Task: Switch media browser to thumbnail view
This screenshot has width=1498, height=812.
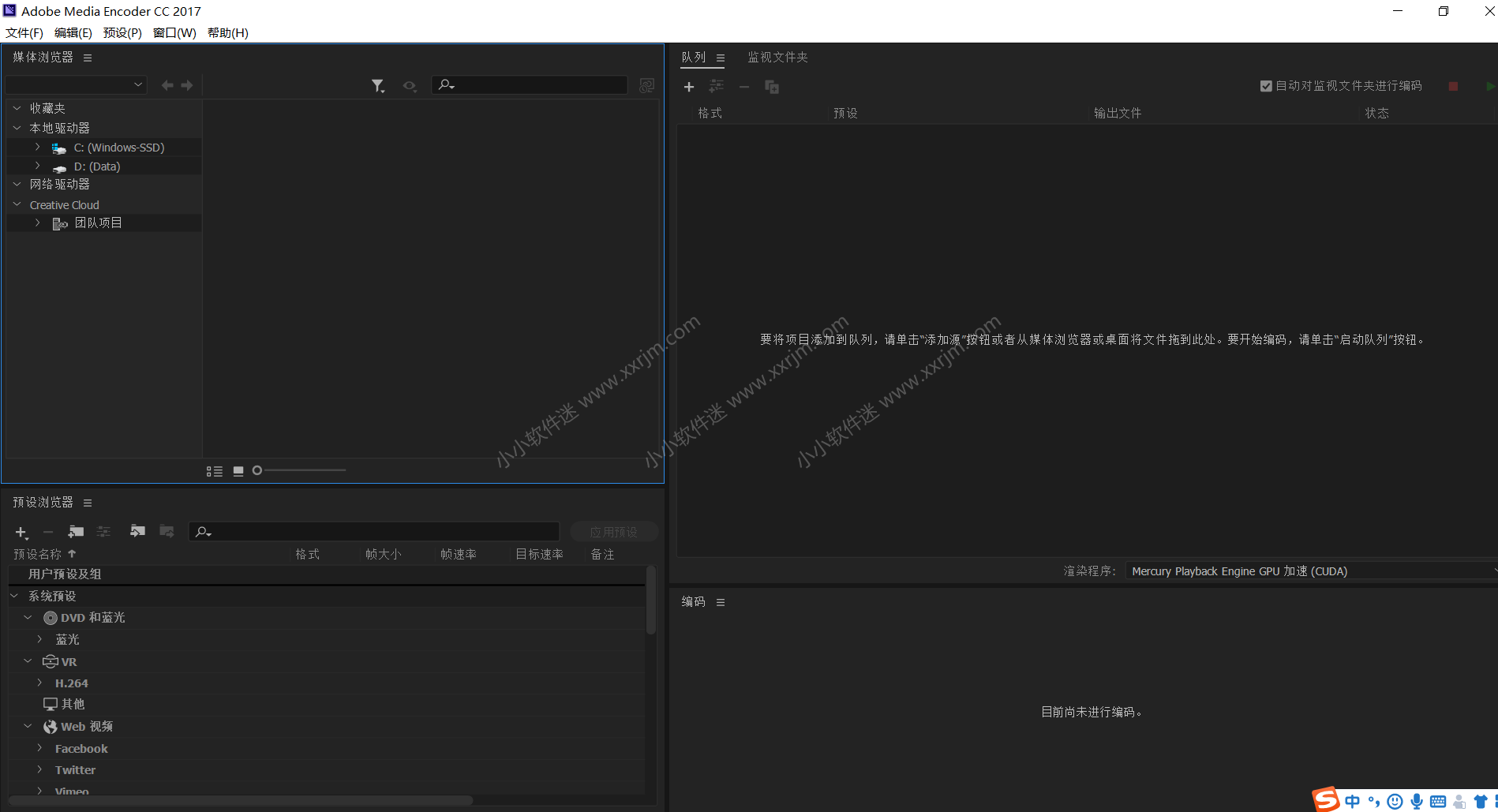Action: click(x=238, y=471)
